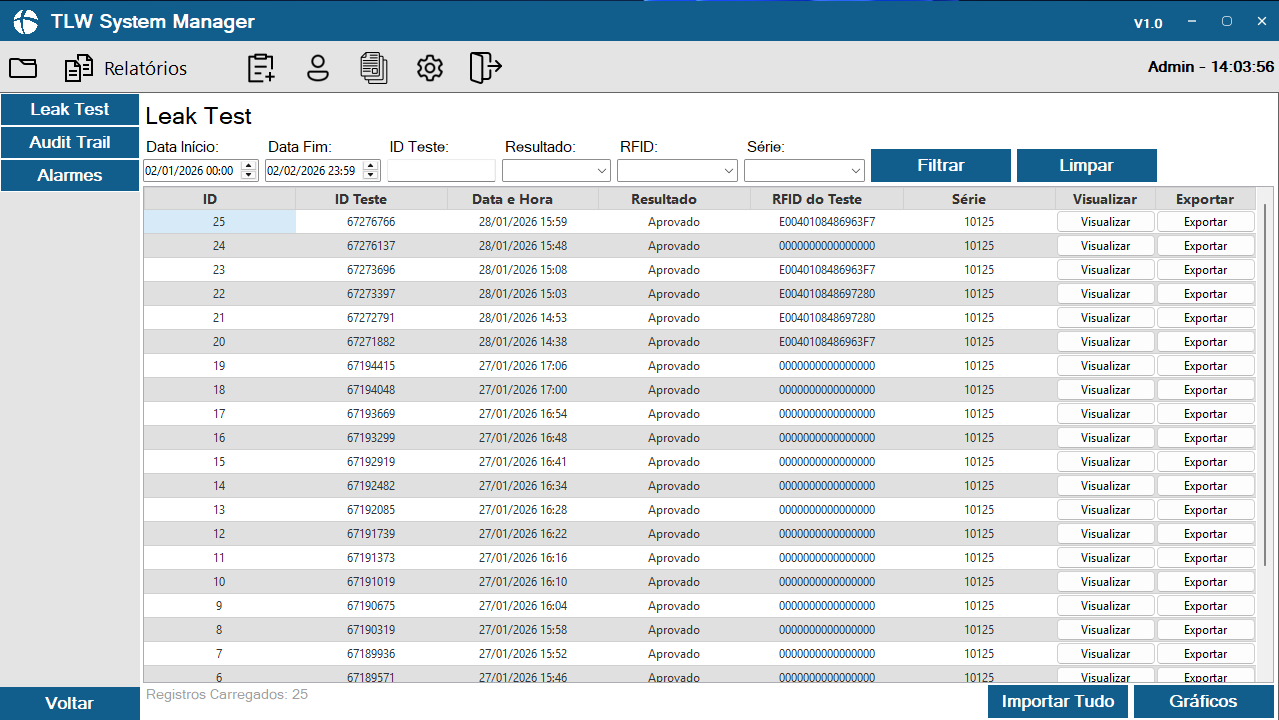
Task: Click the logout door-with-arrow icon
Action: [485, 68]
